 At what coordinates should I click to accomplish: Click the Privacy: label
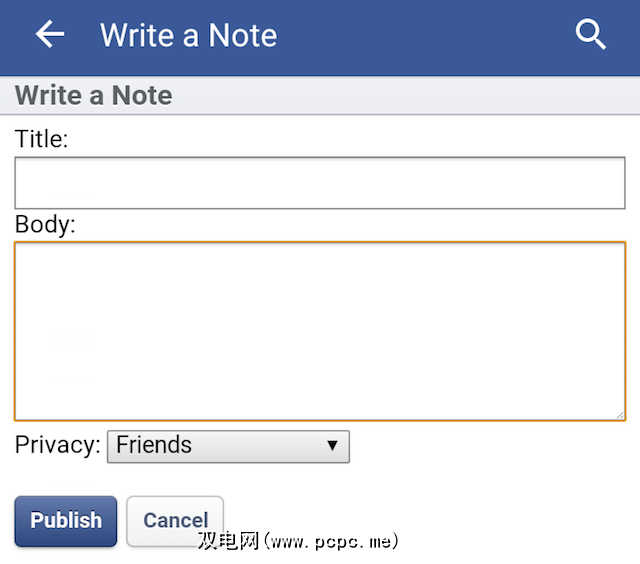click(x=58, y=445)
